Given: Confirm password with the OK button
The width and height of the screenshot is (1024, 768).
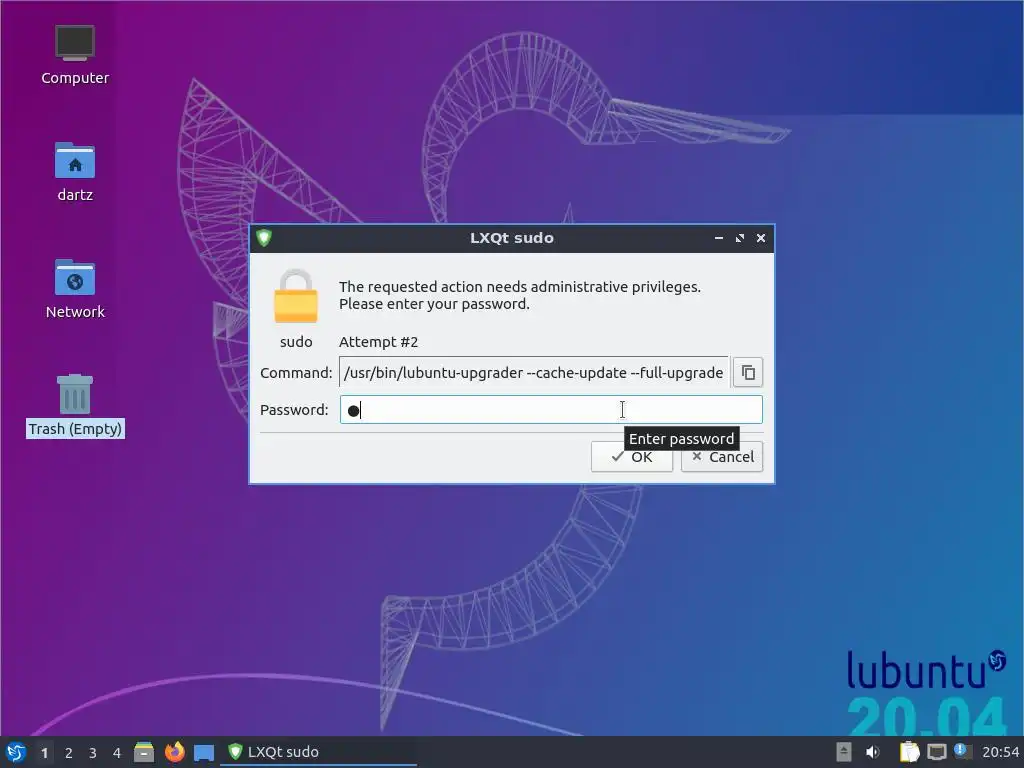Looking at the screenshot, I should point(632,456).
